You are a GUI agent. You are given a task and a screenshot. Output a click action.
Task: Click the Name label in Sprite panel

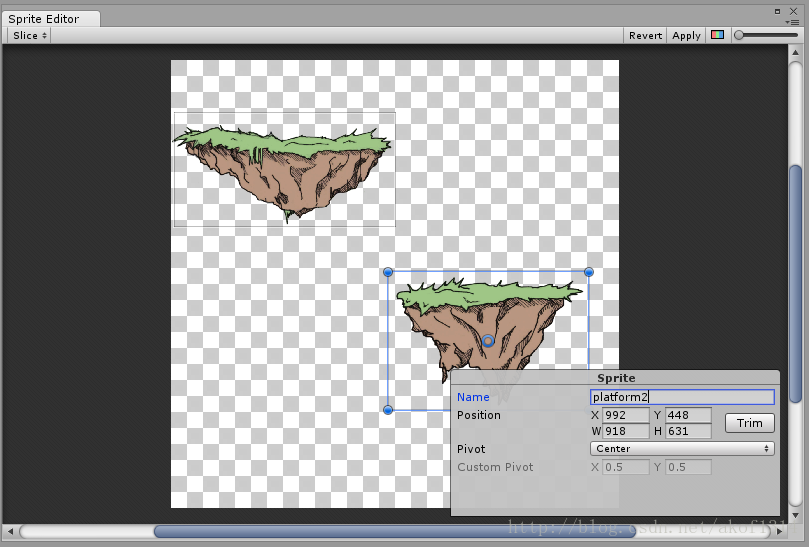pos(473,397)
